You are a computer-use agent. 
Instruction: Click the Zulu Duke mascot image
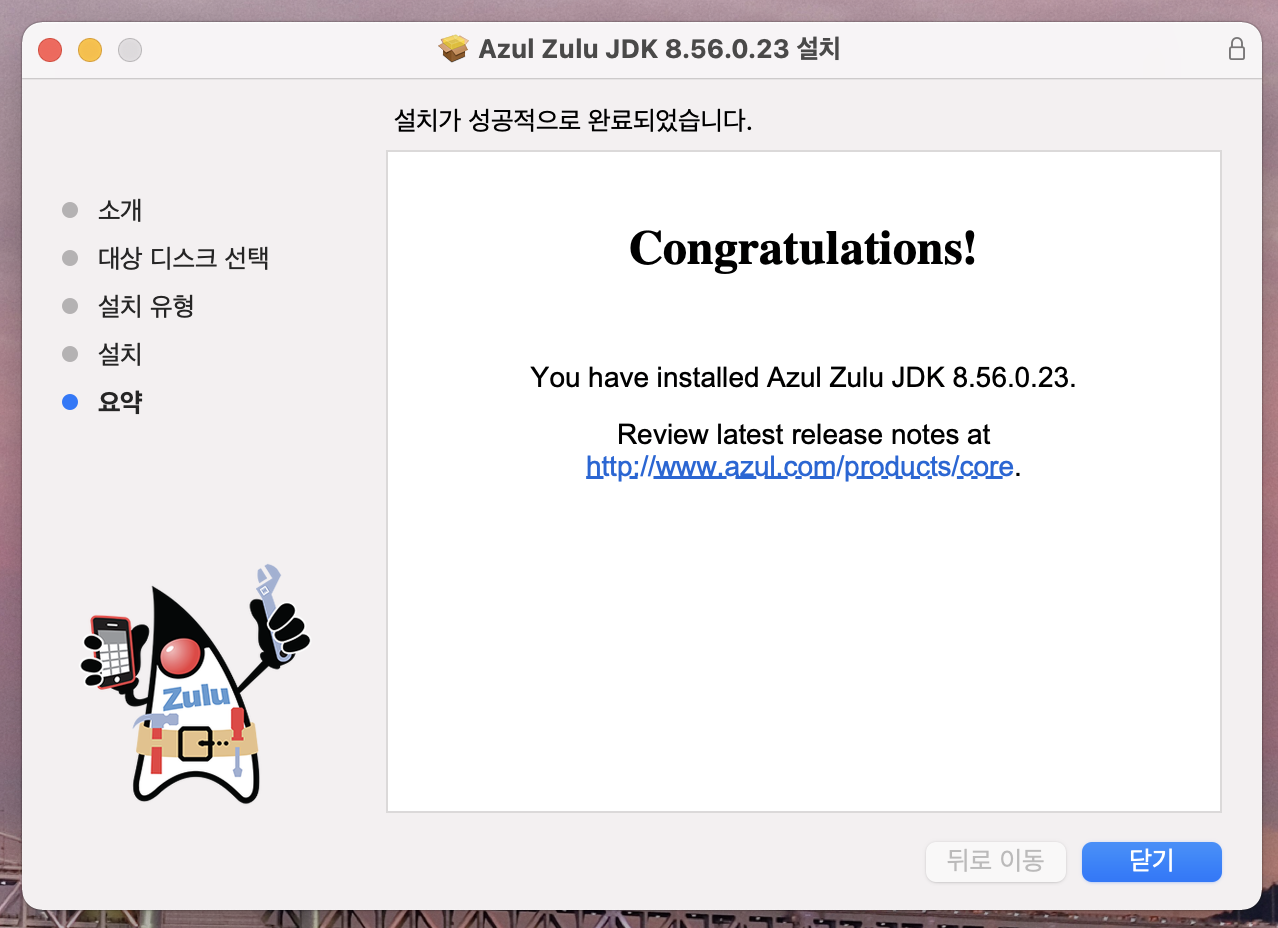(x=196, y=684)
